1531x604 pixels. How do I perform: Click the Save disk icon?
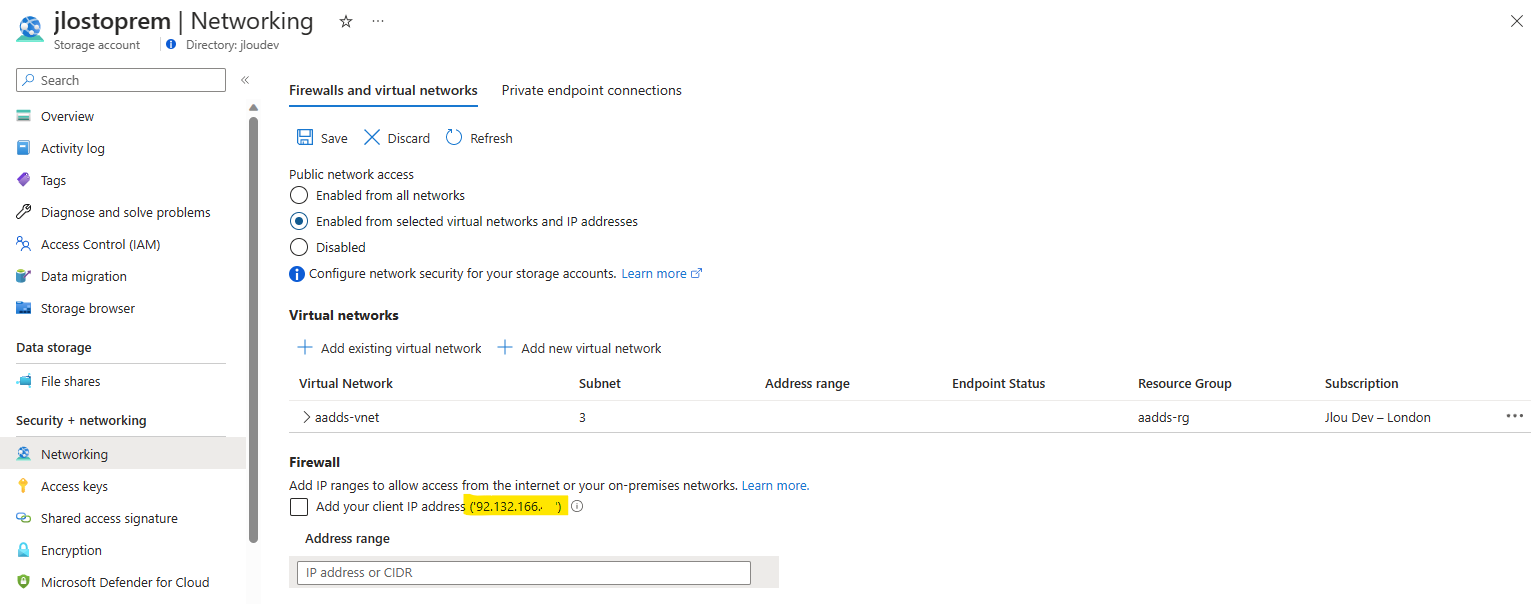(305, 138)
